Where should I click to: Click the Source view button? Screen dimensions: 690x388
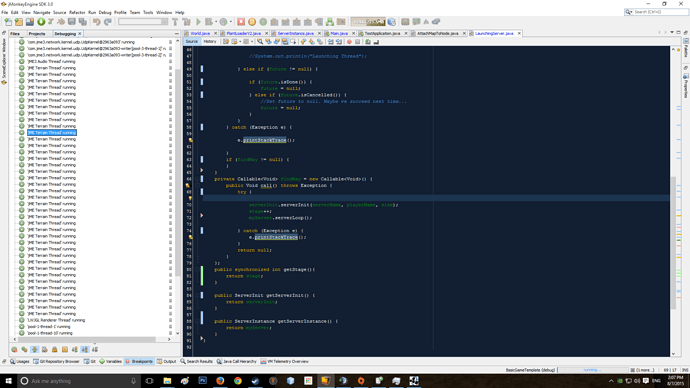[x=191, y=41]
